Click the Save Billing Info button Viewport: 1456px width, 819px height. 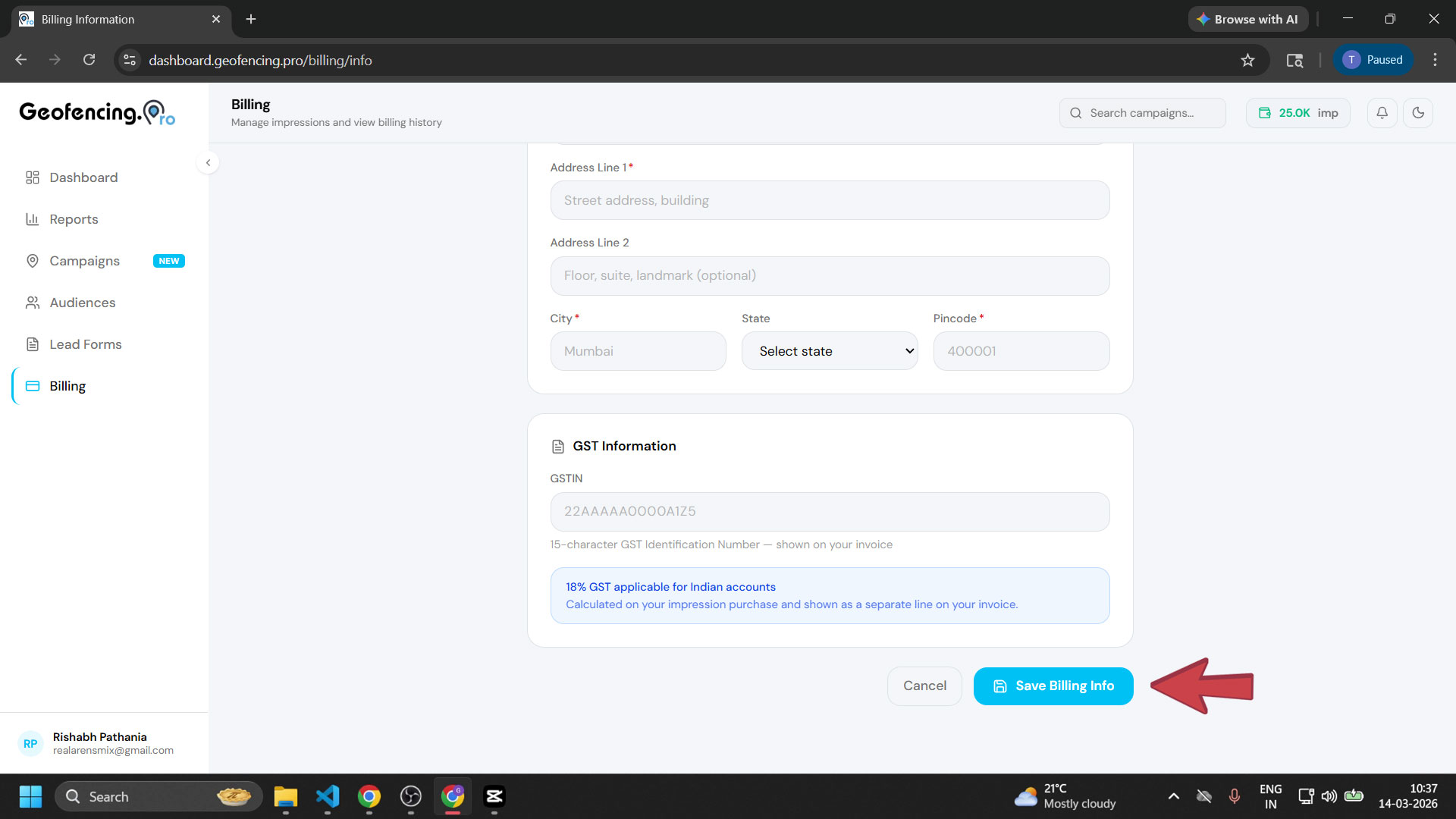(x=1053, y=686)
